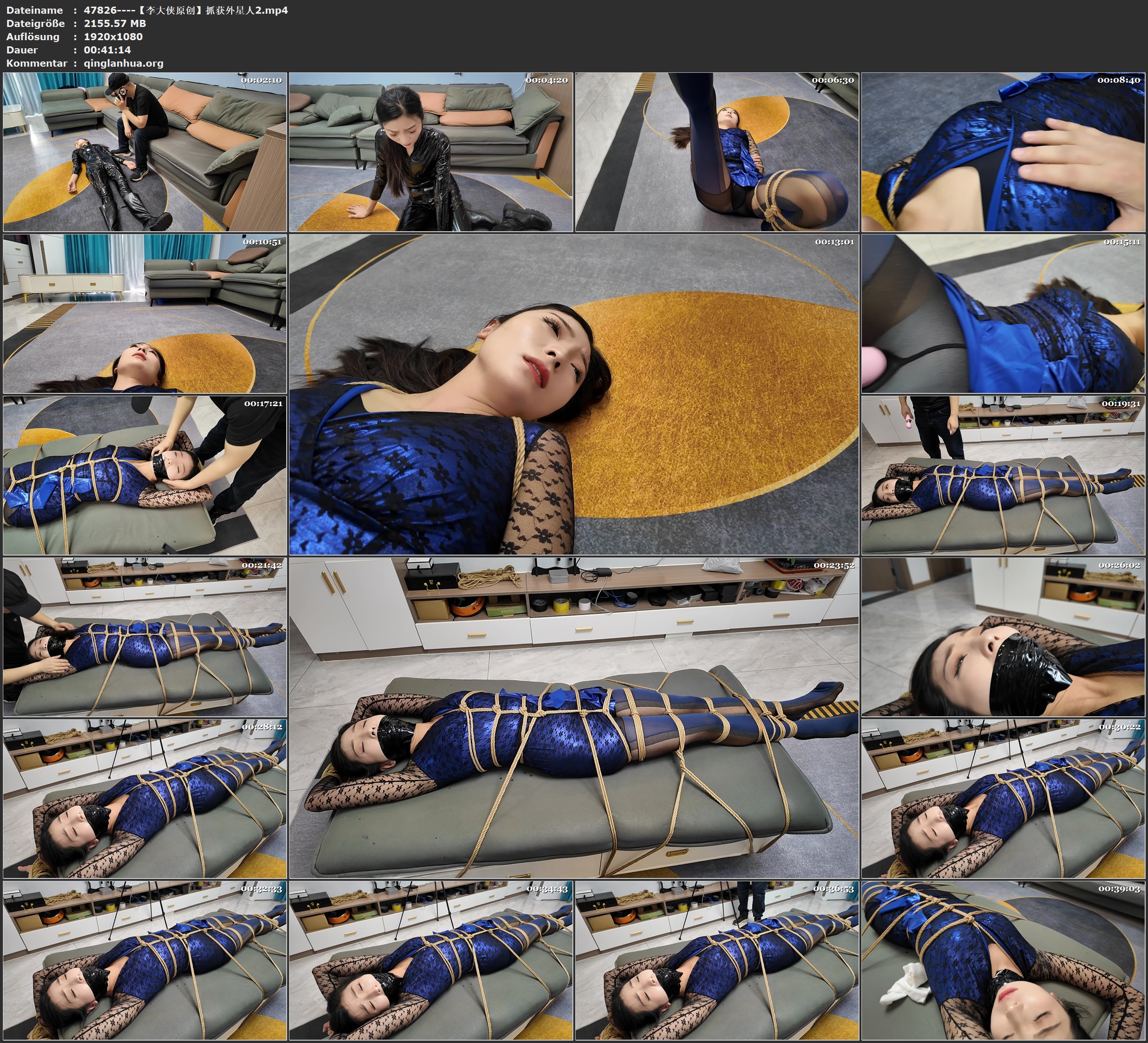Click the frame at 00:28:12
Image resolution: width=1148 pixels, height=1043 pixels.
[x=145, y=799]
